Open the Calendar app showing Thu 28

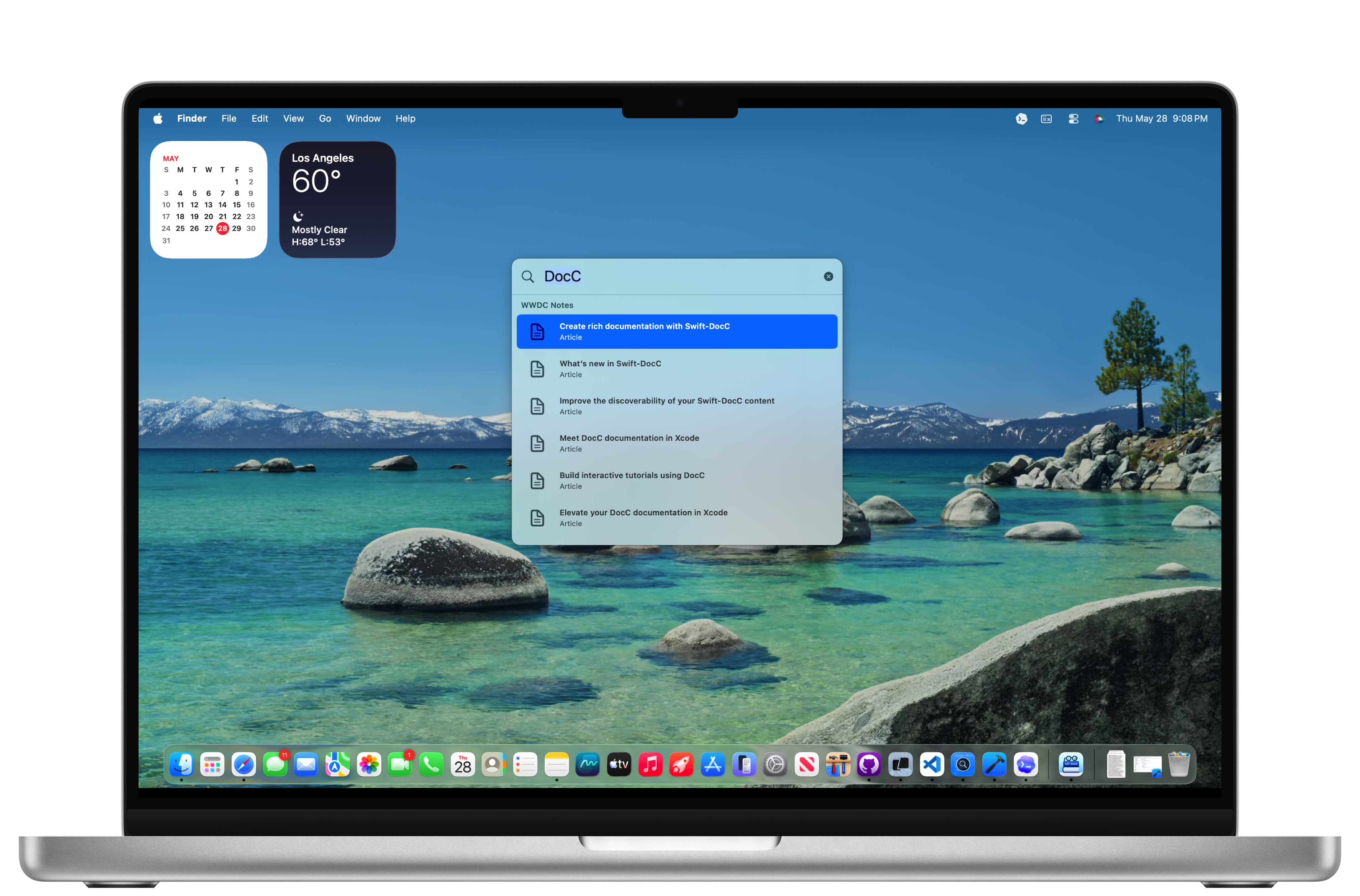point(463,764)
